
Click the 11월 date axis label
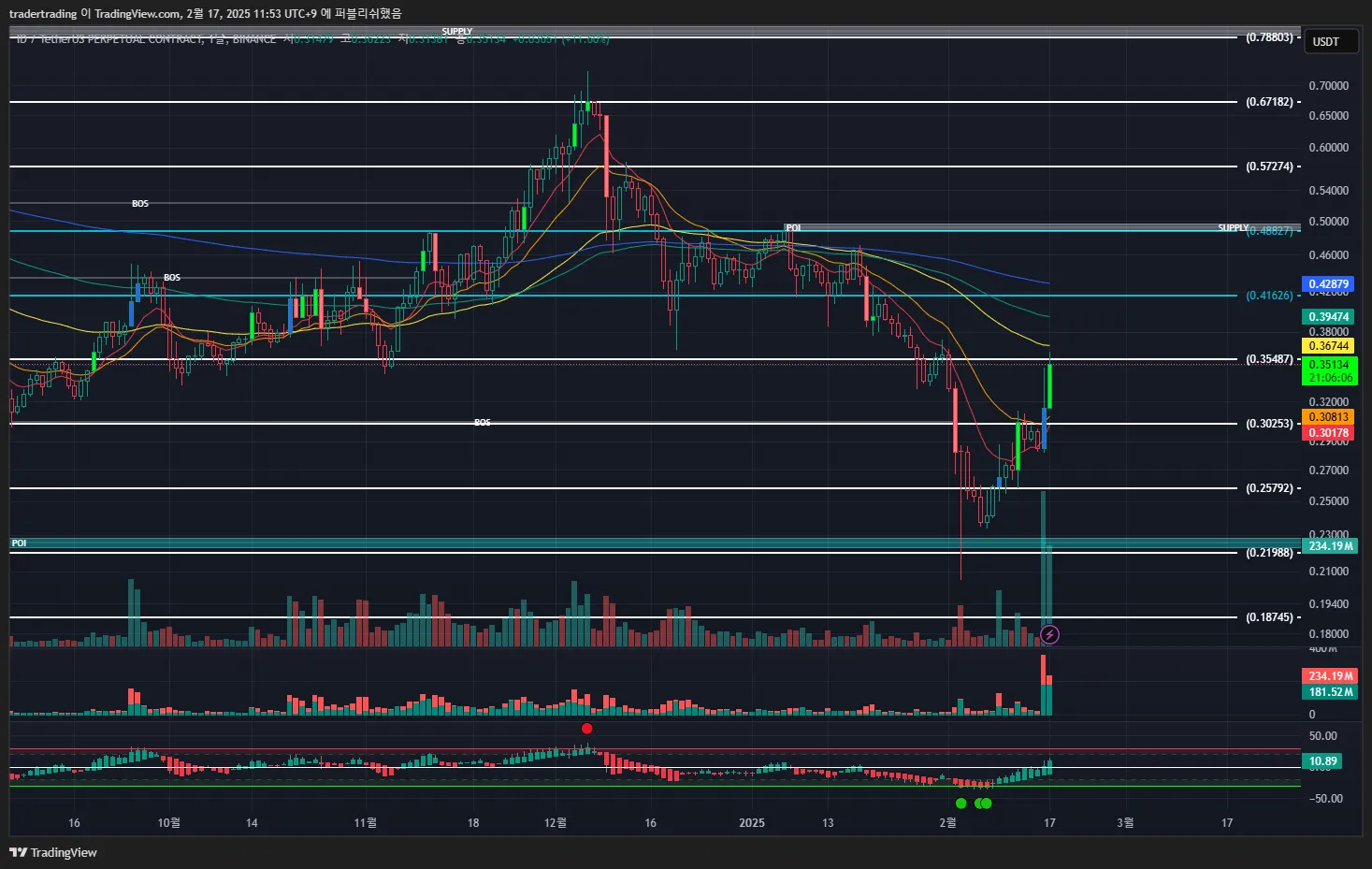(x=366, y=823)
